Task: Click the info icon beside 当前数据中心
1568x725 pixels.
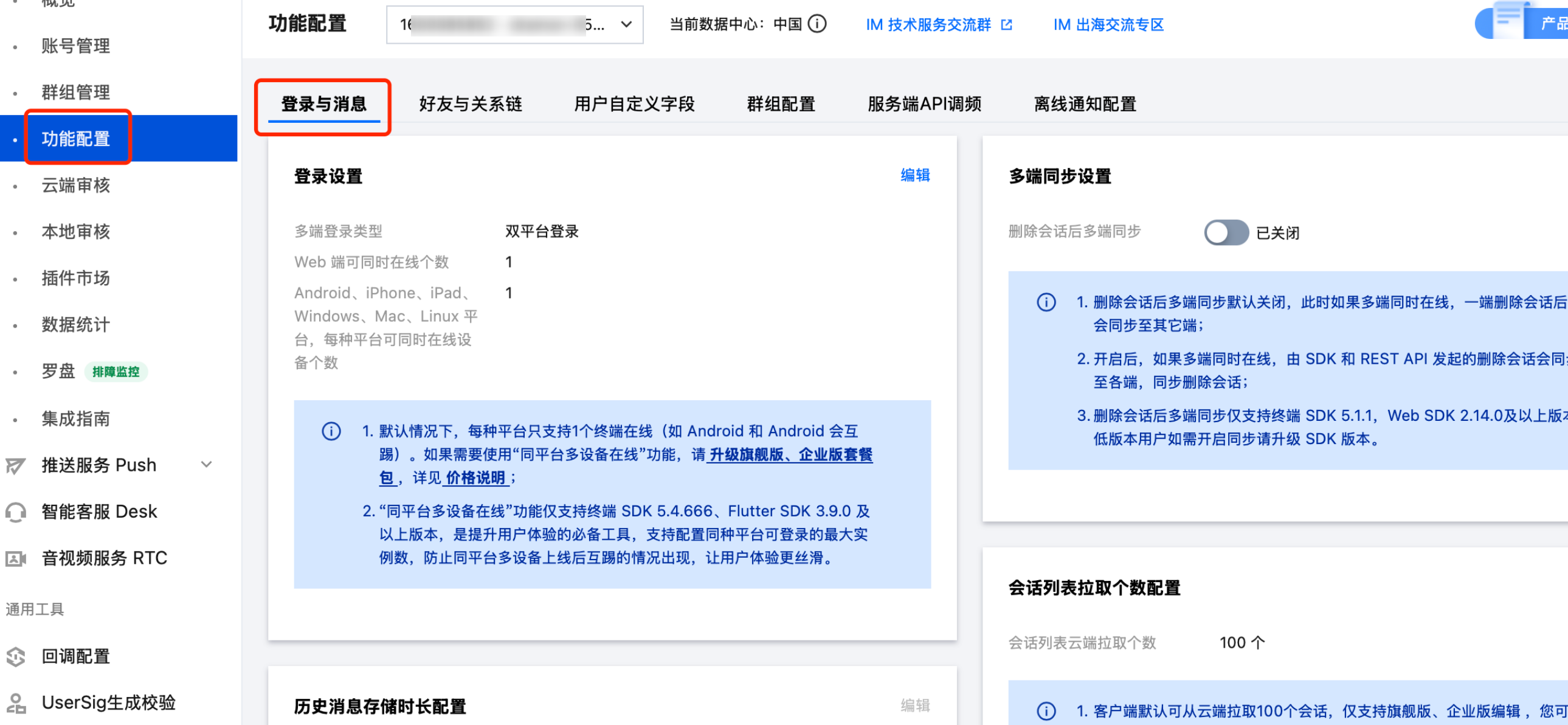Action: pos(817,24)
